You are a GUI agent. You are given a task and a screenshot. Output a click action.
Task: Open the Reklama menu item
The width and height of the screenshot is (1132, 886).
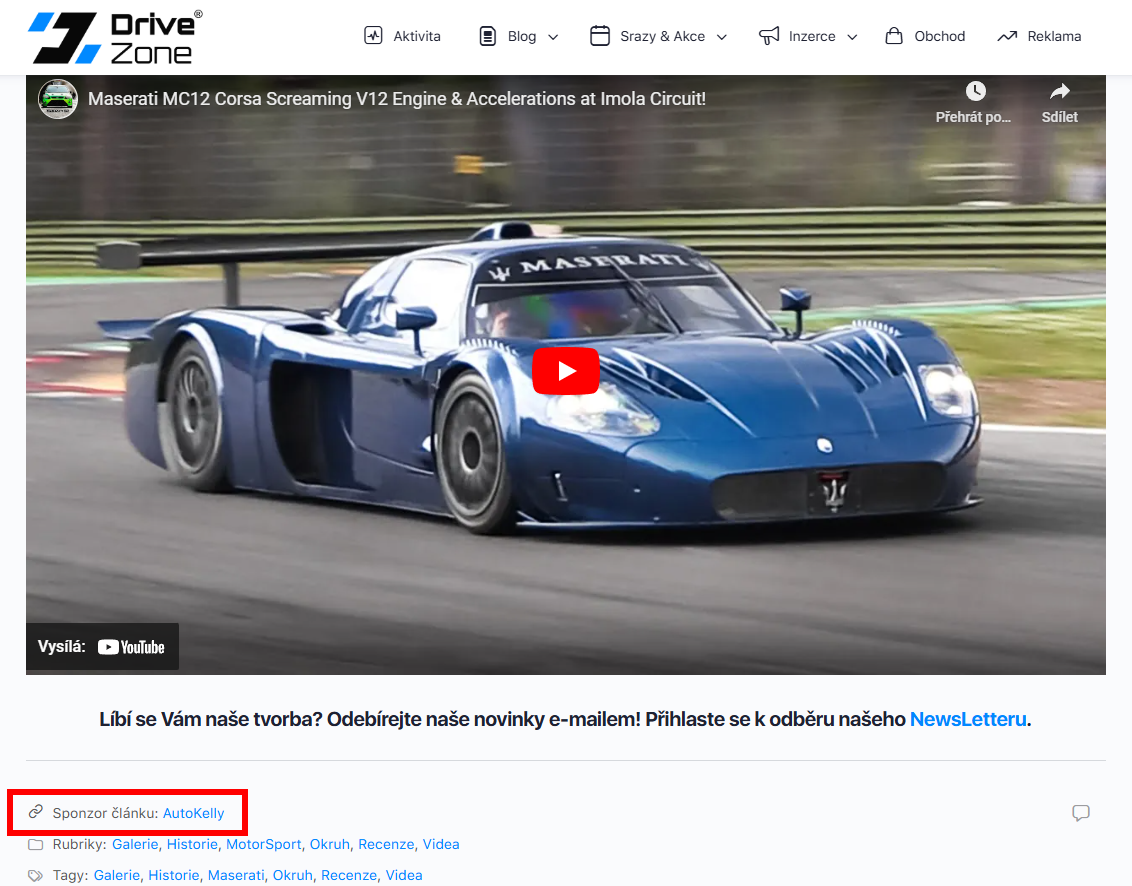pyautogui.click(x=1054, y=36)
